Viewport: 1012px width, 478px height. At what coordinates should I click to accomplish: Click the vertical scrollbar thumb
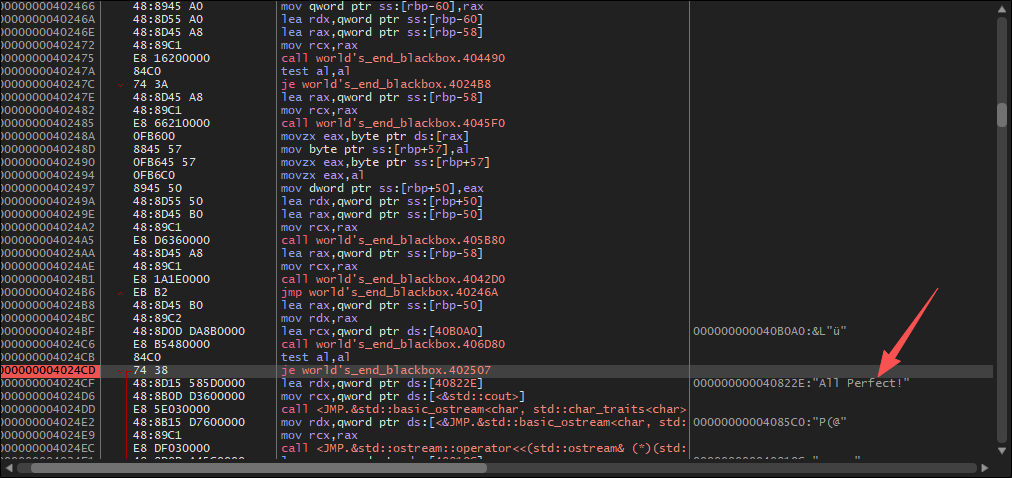pos(1002,114)
